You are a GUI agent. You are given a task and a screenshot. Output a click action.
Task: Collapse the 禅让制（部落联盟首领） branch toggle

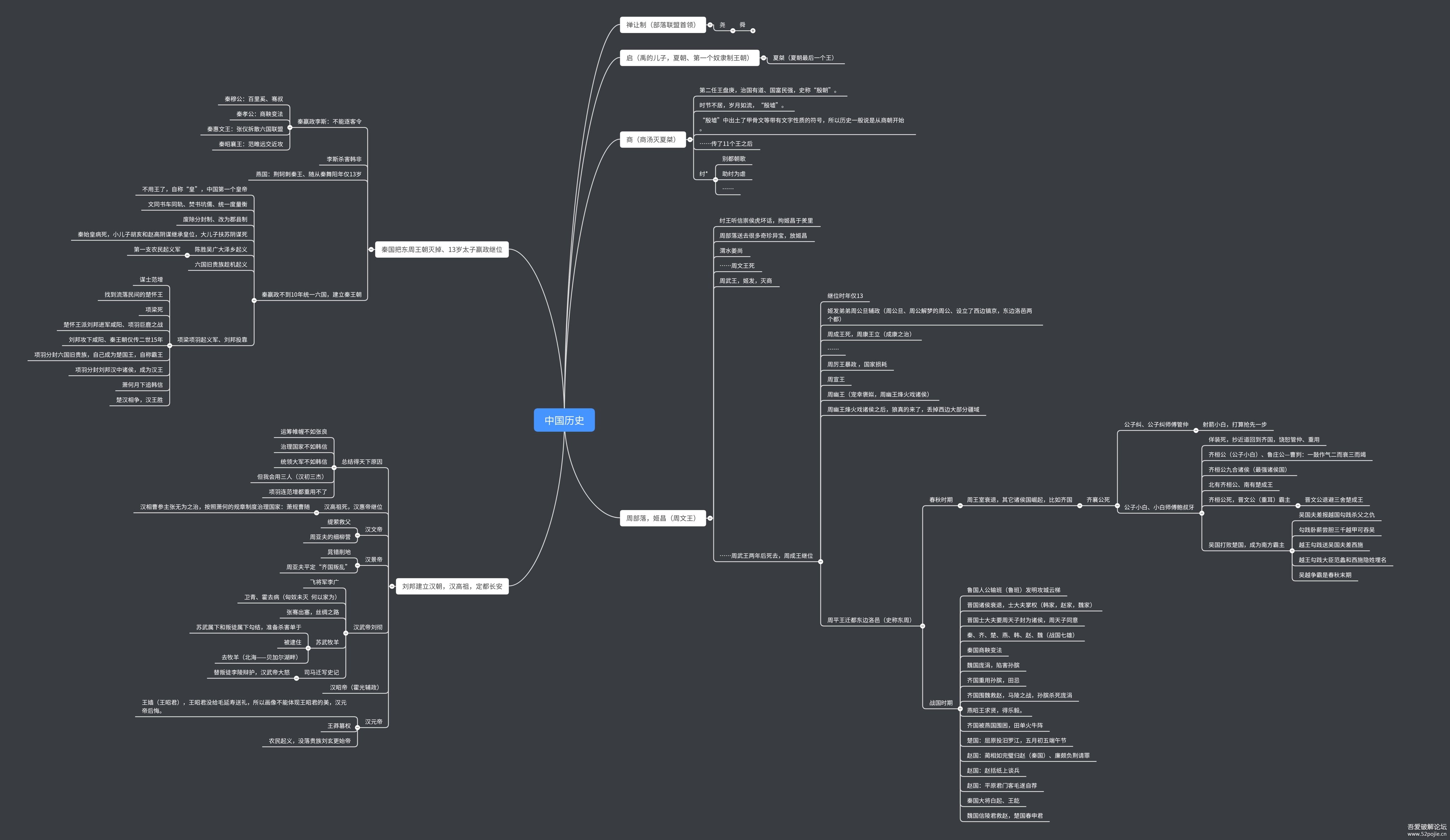(710, 25)
